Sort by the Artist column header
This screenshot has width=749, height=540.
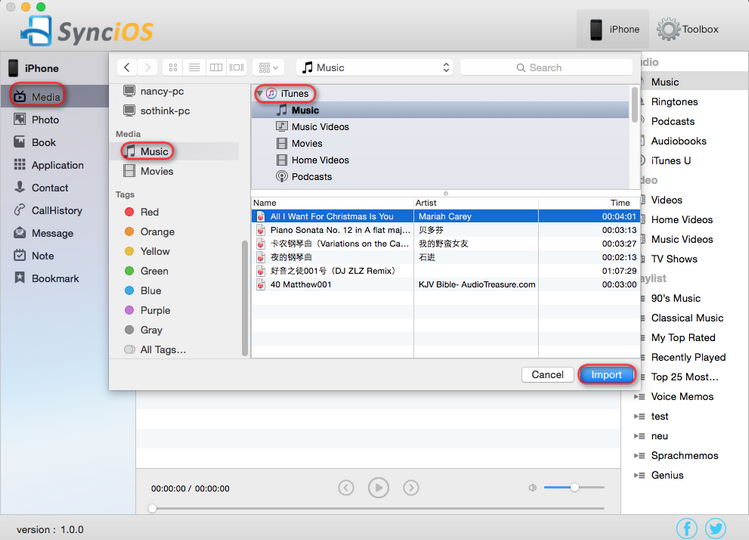click(x=476, y=203)
